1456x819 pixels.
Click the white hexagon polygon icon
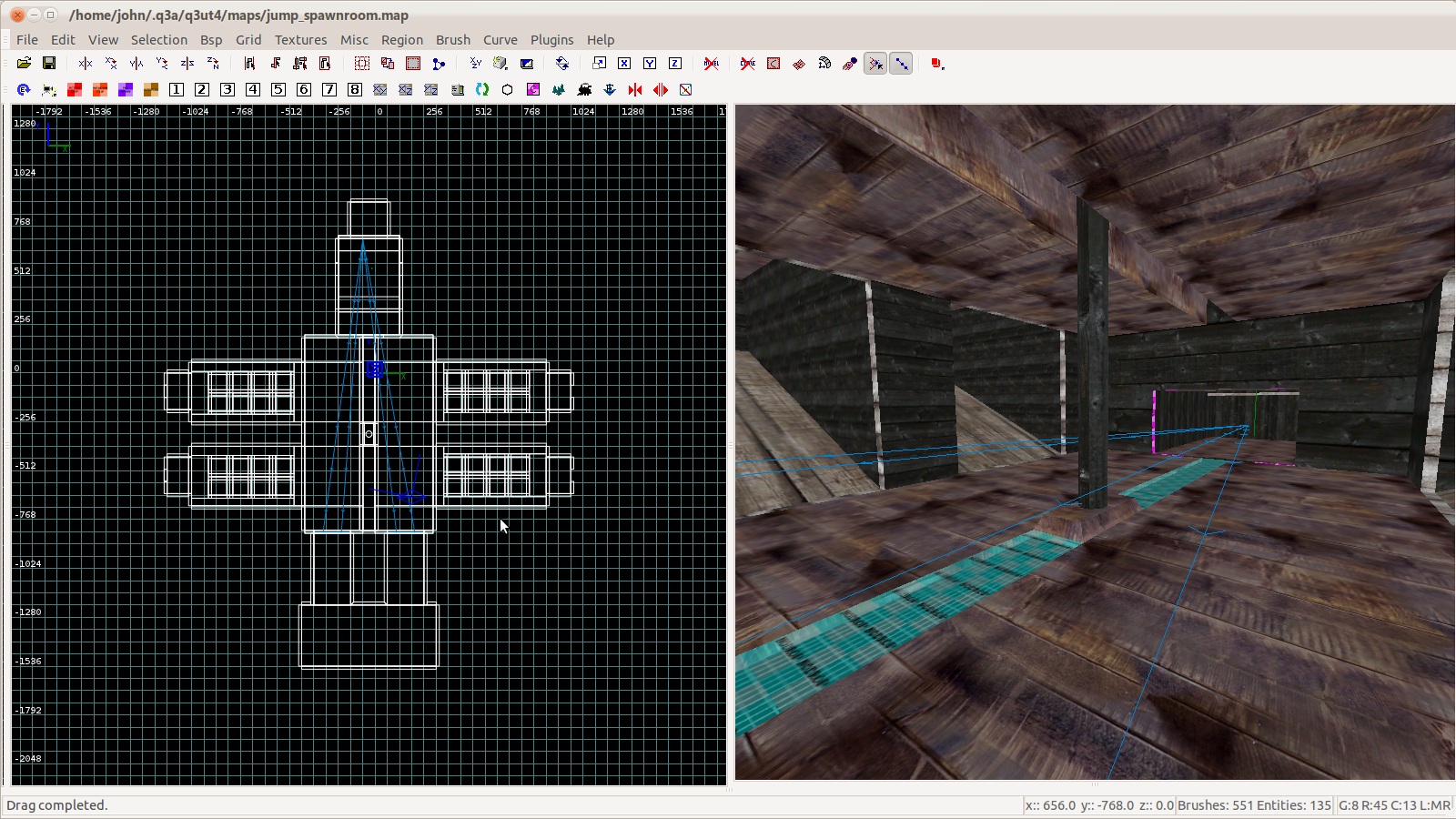(508, 89)
